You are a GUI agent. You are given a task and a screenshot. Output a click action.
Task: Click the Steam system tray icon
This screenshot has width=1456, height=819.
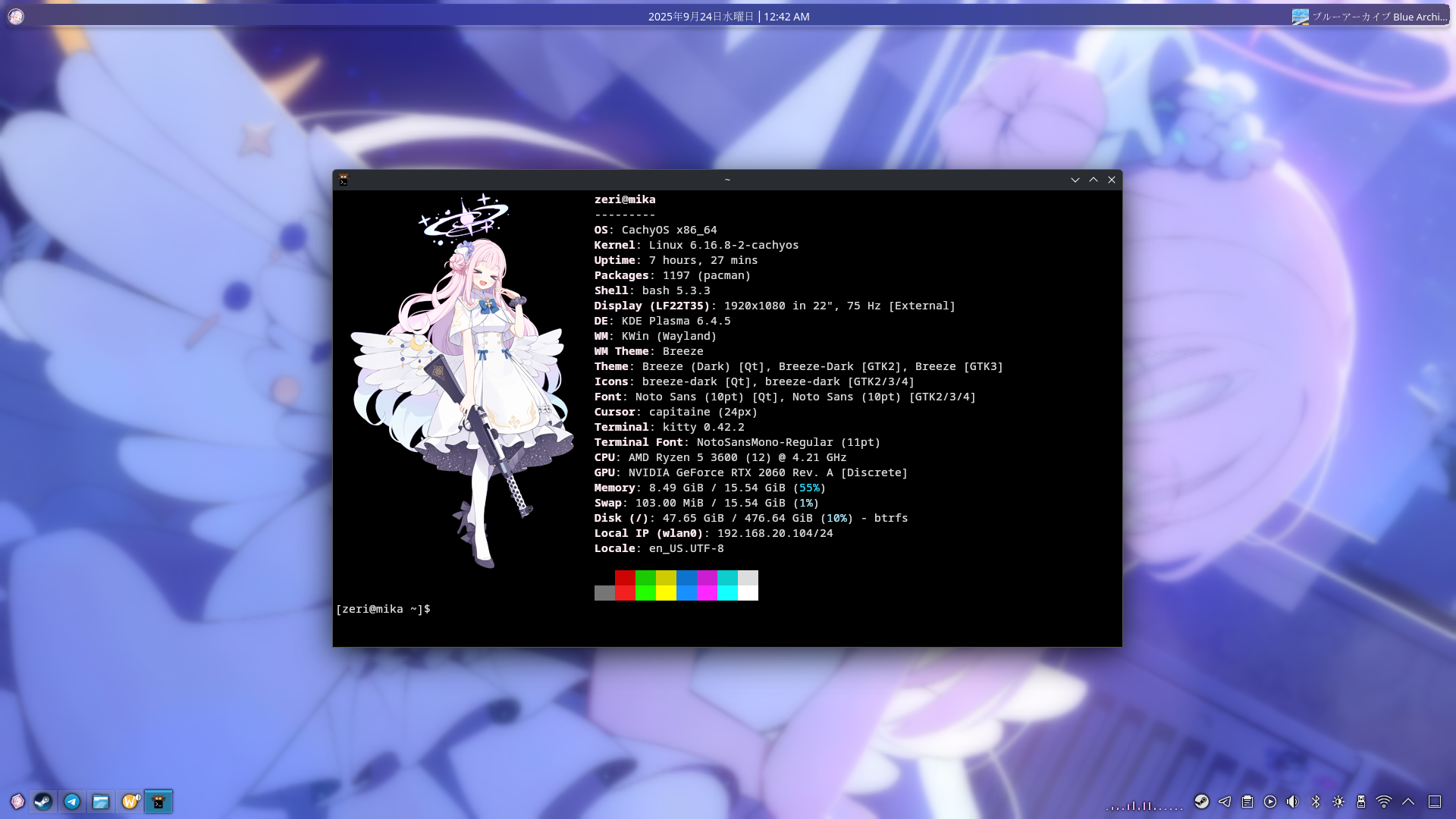(1202, 802)
